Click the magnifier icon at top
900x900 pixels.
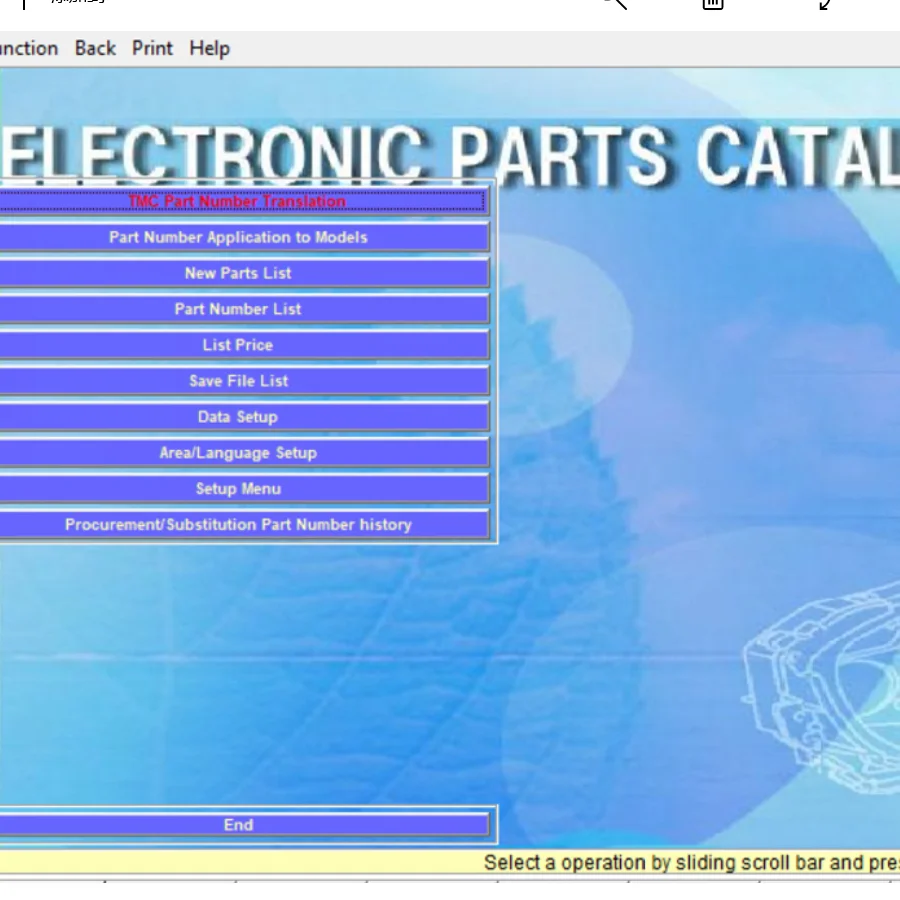614,3
